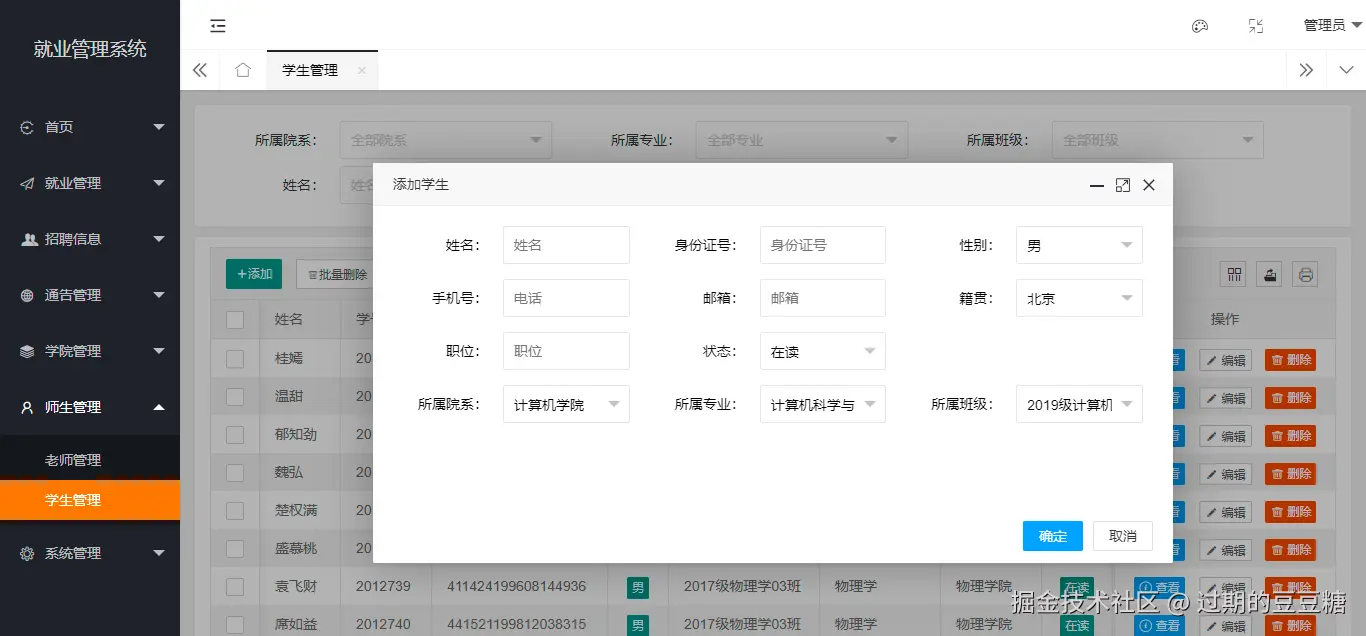Viewport: 1366px width, 636px height.
Task: Open the column filter grid icon
Action: point(1235,274)
